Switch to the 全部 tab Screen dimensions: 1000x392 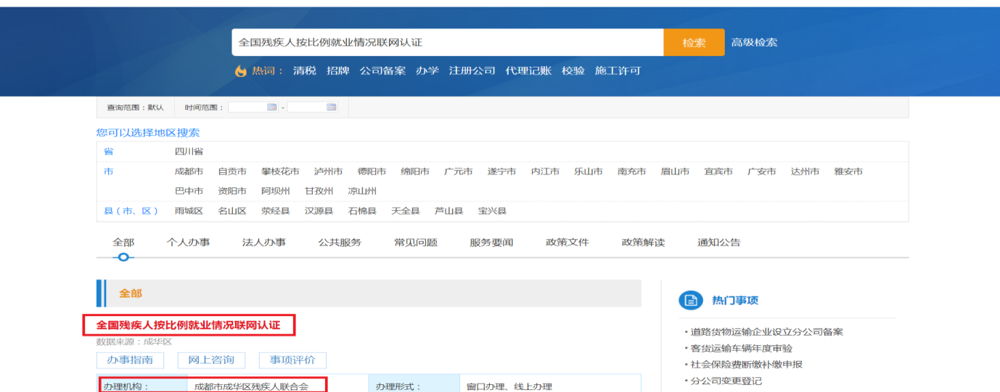pyautogui.click(x=123, y=243)
